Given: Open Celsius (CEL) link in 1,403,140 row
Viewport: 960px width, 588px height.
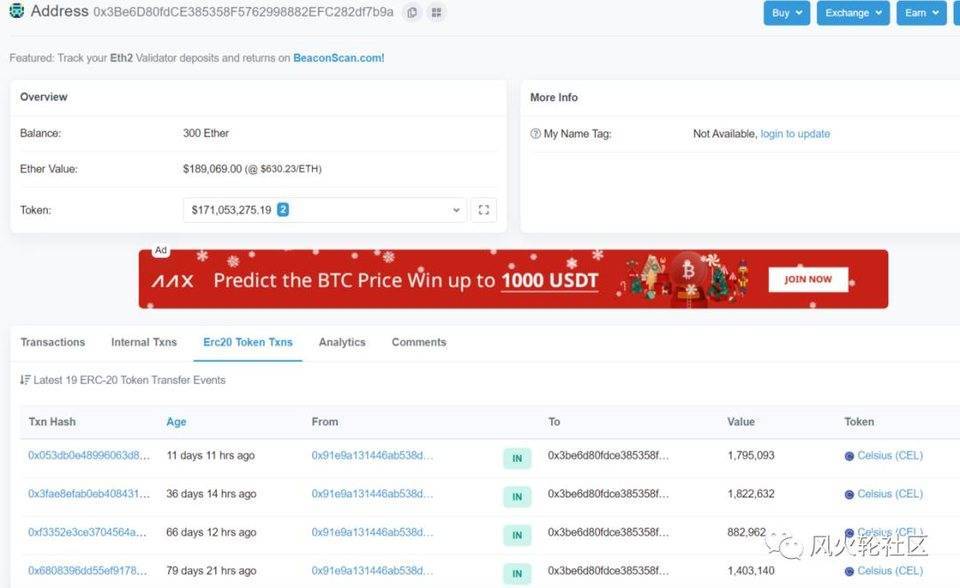Looking at the screenshot, I should click(x=890, y=571).
